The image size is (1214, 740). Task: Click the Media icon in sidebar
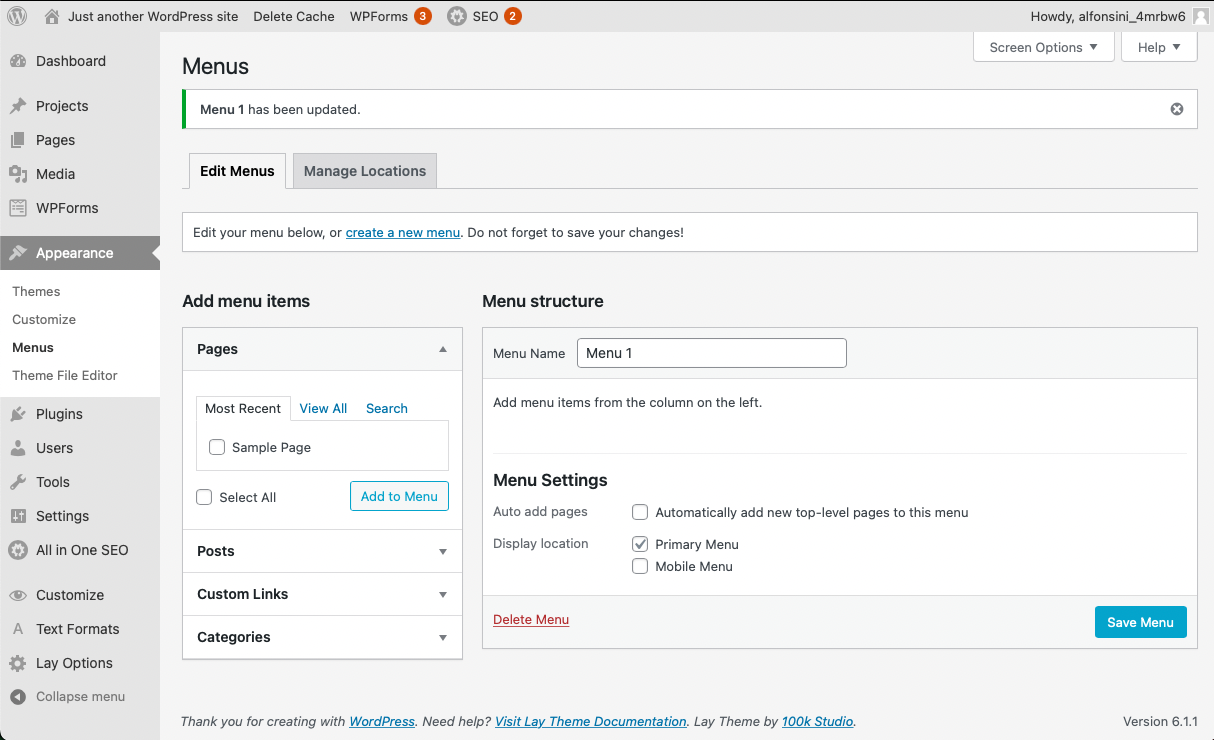coord(18,174)
